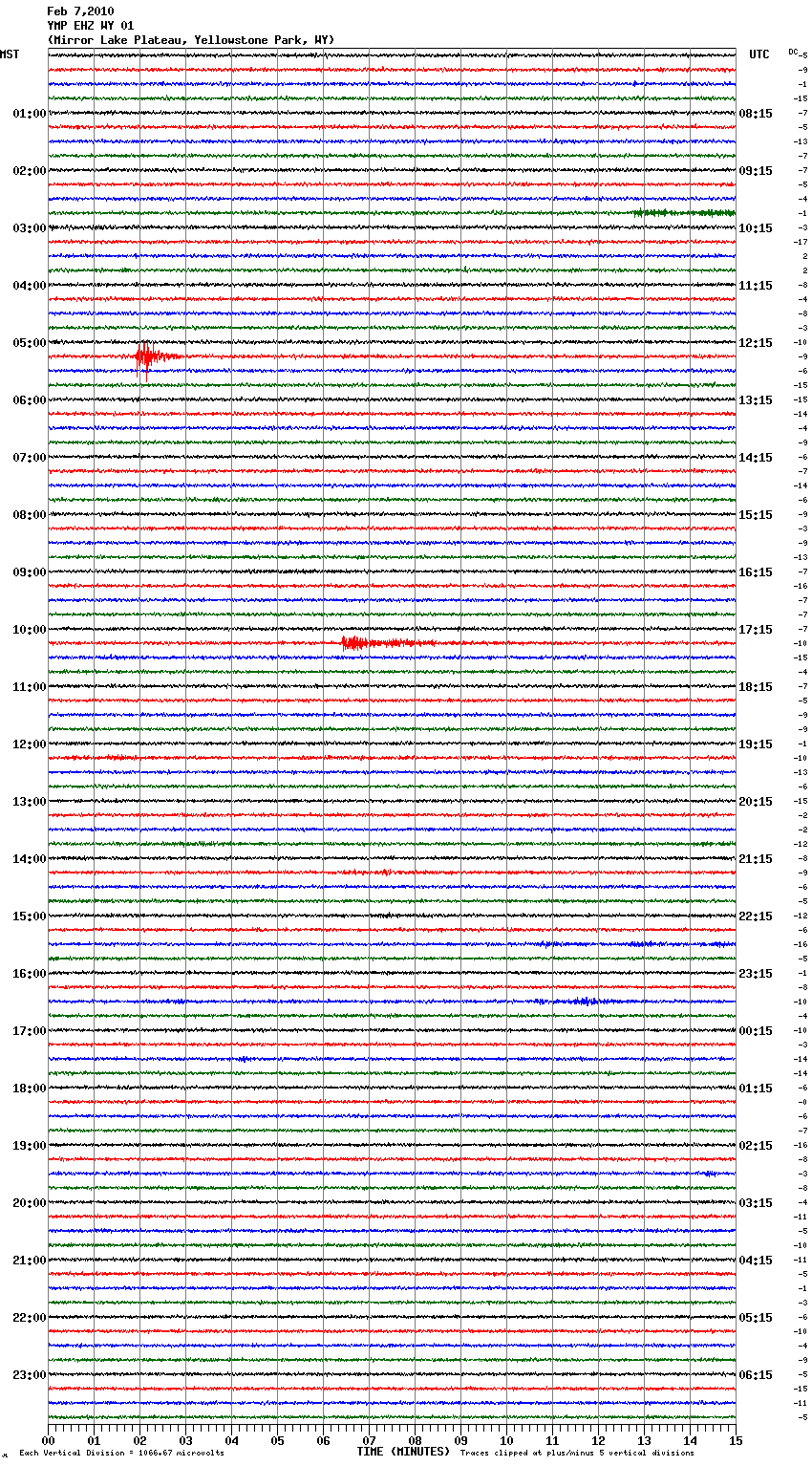
Task: Click the 09:00 MST time label
Action: pos(30,572)
